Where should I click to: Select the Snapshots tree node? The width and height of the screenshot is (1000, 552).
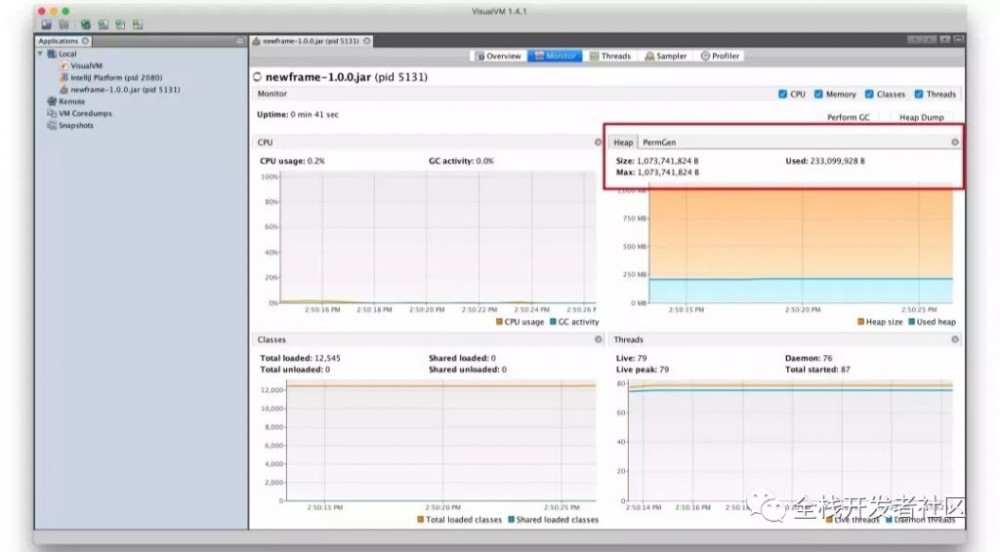click(76, 126)
